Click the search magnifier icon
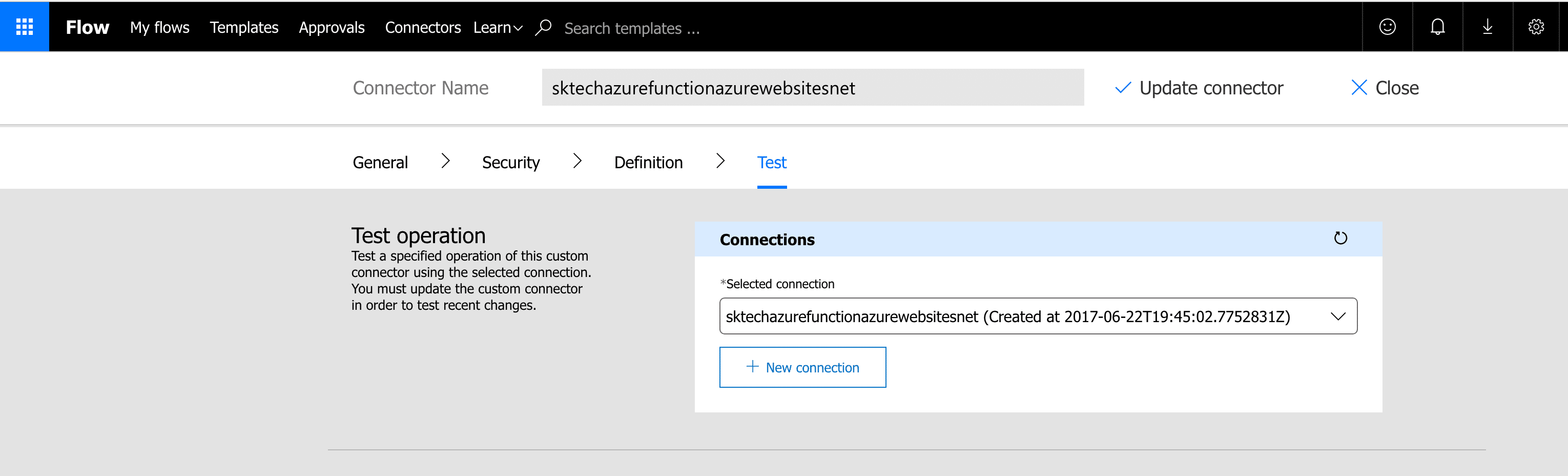This screenshot has height=476, width=1568. click(x=543, y=27)
